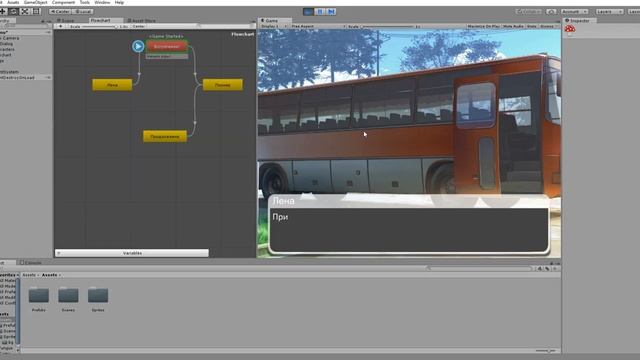
Task: Click Assets breadcrumb in Project panel
Action: 29,275
